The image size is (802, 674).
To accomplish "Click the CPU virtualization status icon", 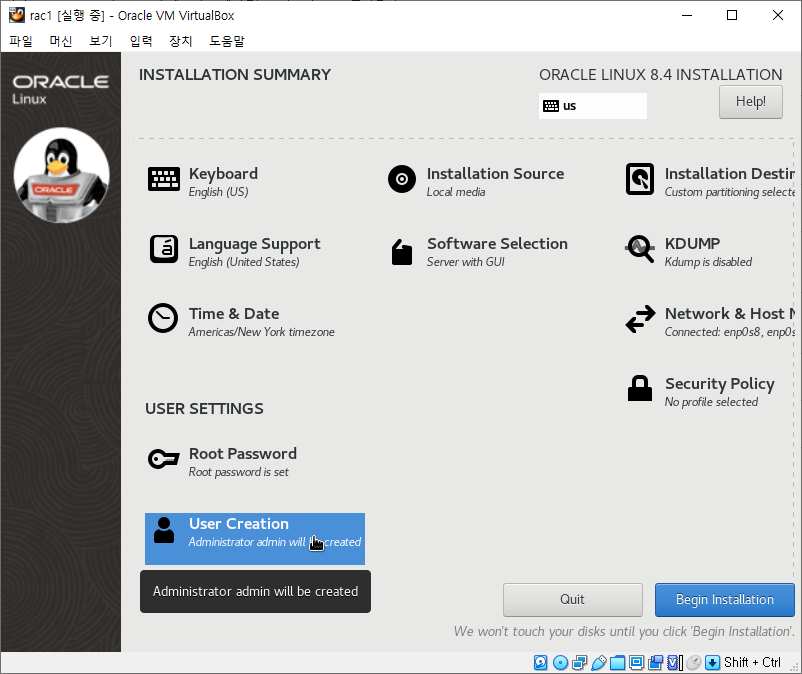I will (673, 663).
